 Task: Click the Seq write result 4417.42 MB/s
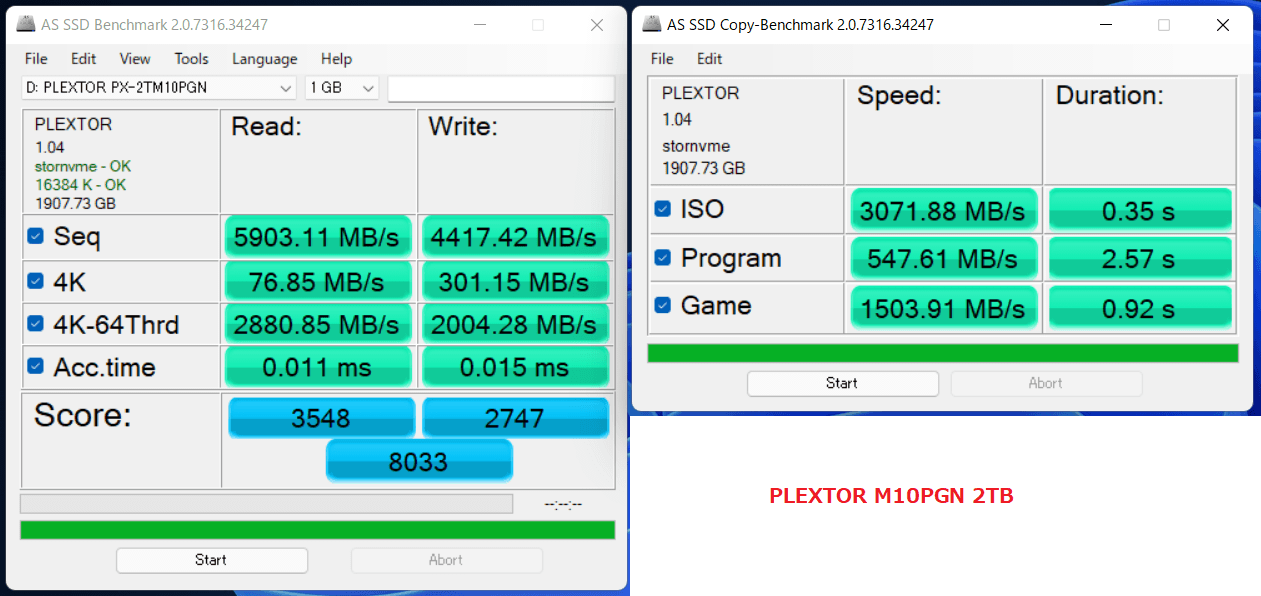514,237
